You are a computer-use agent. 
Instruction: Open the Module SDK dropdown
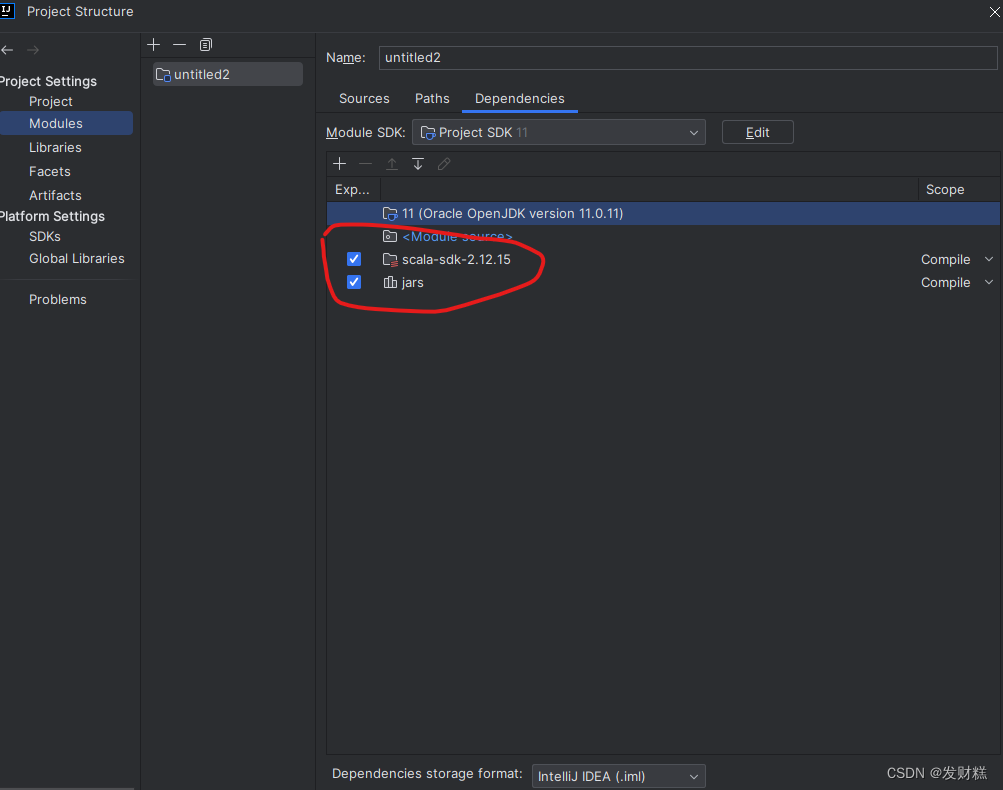(559, 132)
